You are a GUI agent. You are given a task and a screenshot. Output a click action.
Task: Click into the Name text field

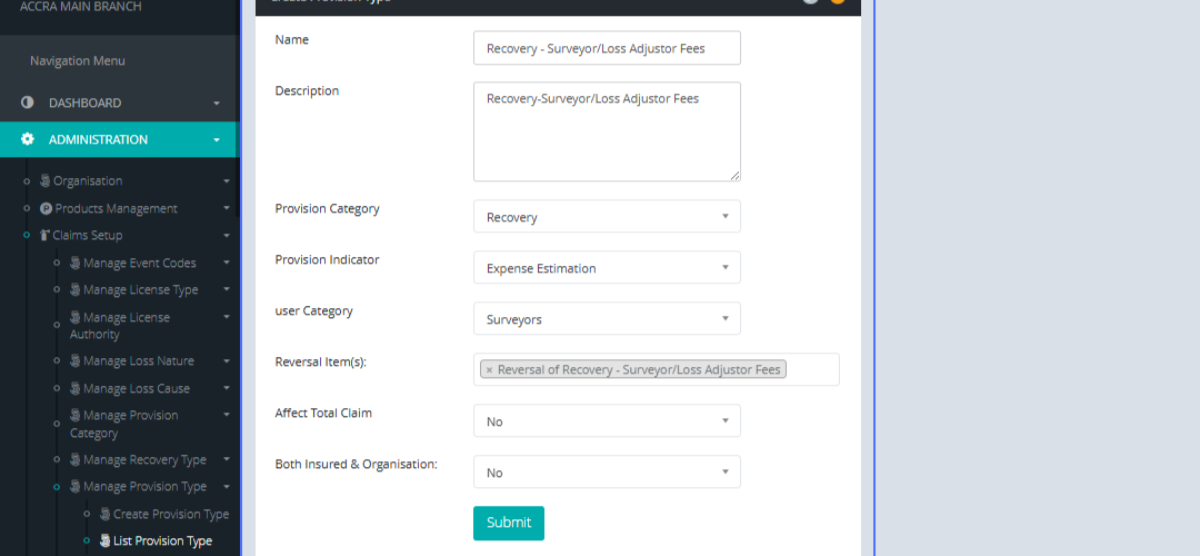point(606,48)
